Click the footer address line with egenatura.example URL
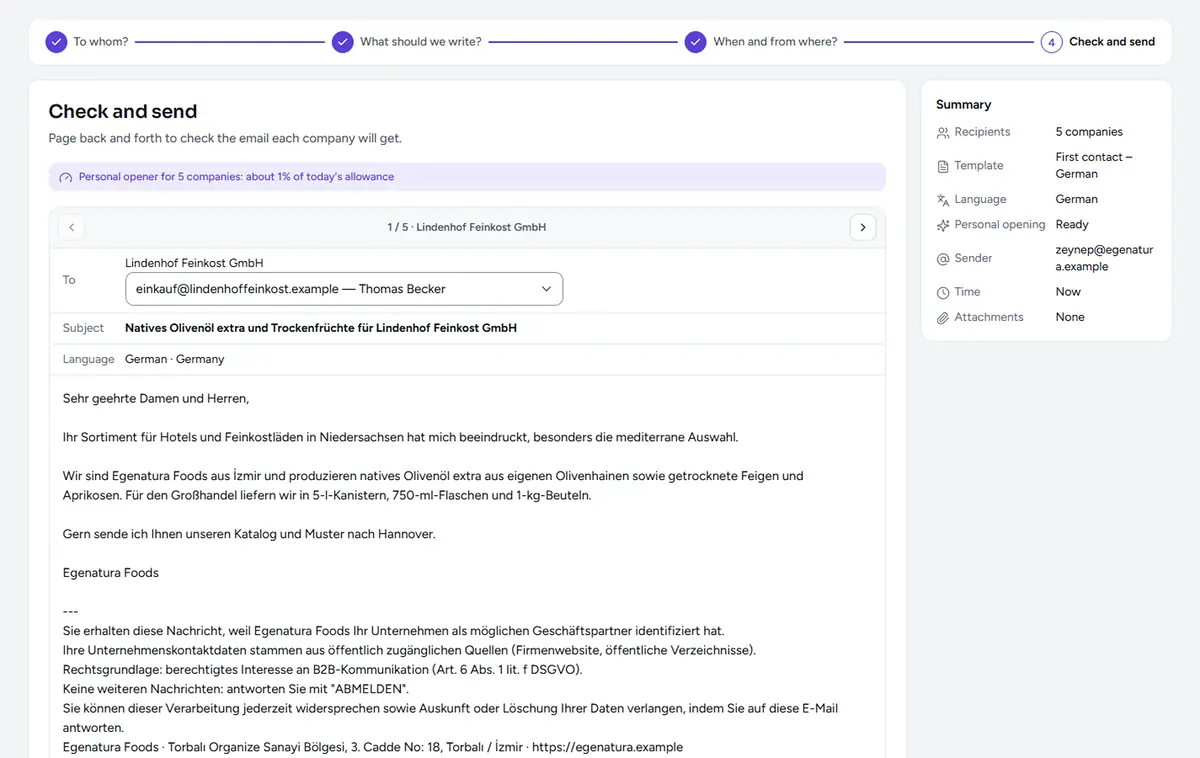Screen dimensions: 1200x758 [x=373, y=747]
